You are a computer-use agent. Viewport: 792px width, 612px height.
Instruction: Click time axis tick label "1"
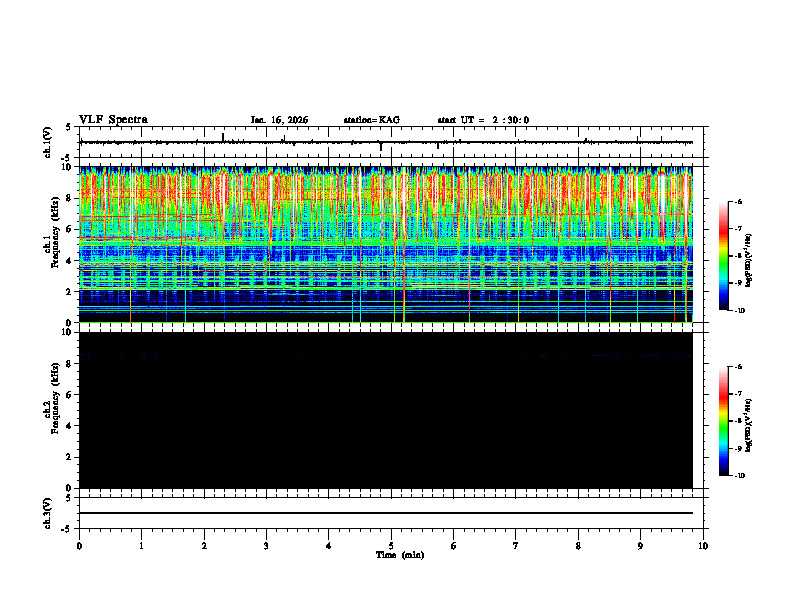pos(141,546)
